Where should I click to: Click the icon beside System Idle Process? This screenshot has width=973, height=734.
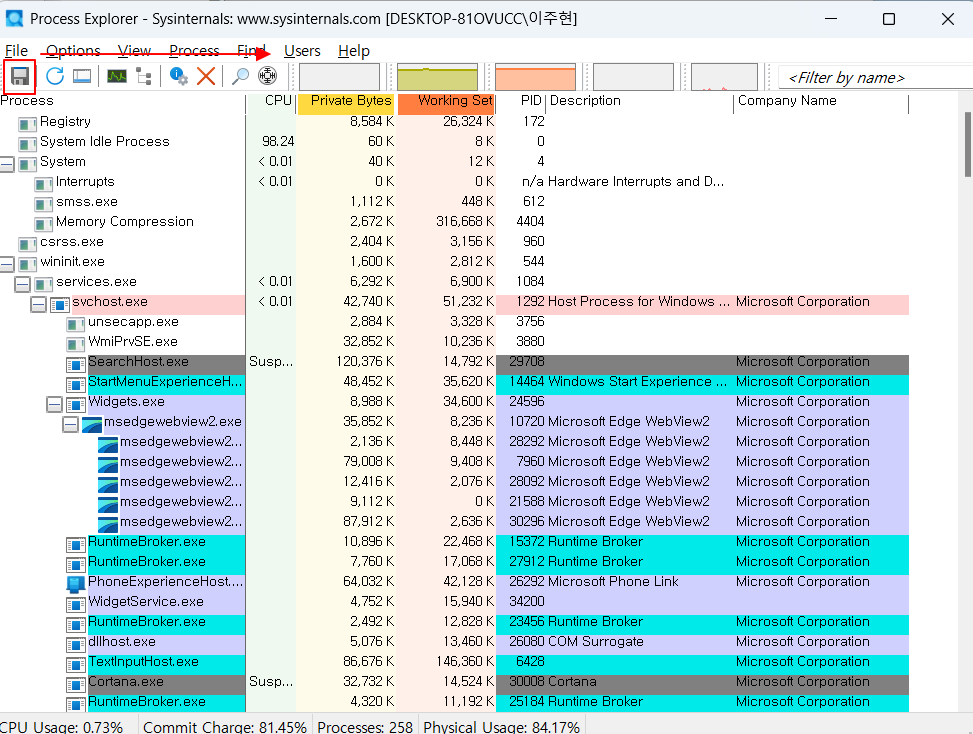click(x=27, y=143)
